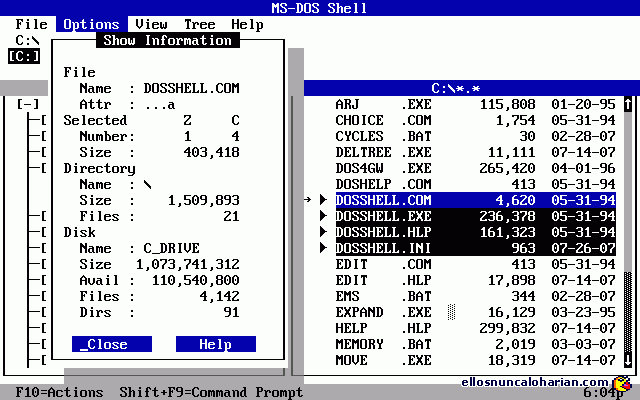Click the Help button in Show Information dialog
640x400 pixels.
point(216,344)
